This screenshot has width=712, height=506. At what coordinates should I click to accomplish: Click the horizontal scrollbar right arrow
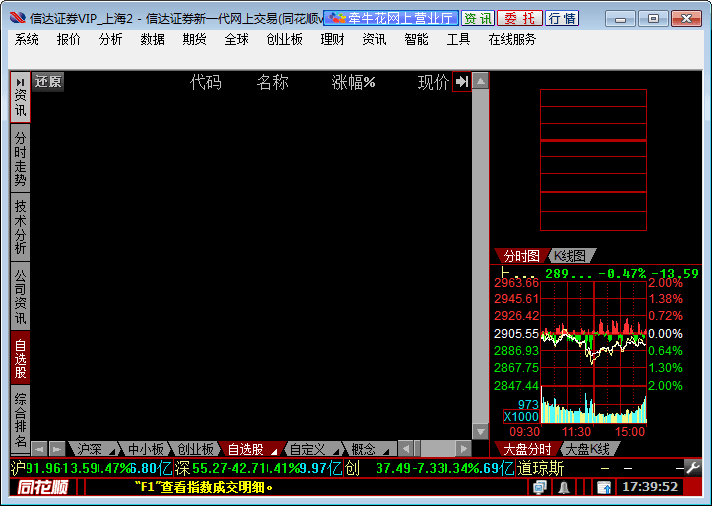[464, 449]
